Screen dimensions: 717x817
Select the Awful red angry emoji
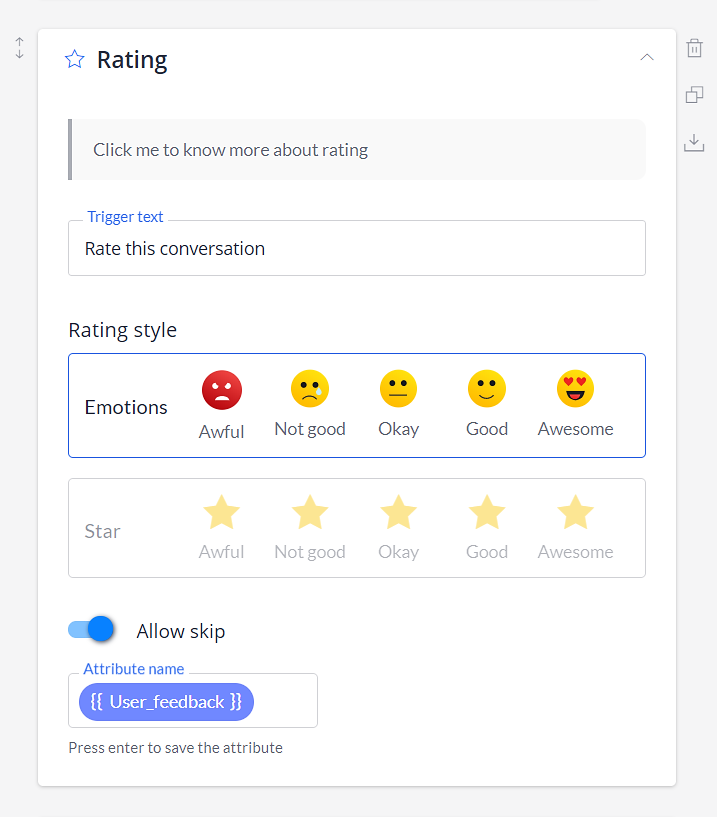[222, 390]
